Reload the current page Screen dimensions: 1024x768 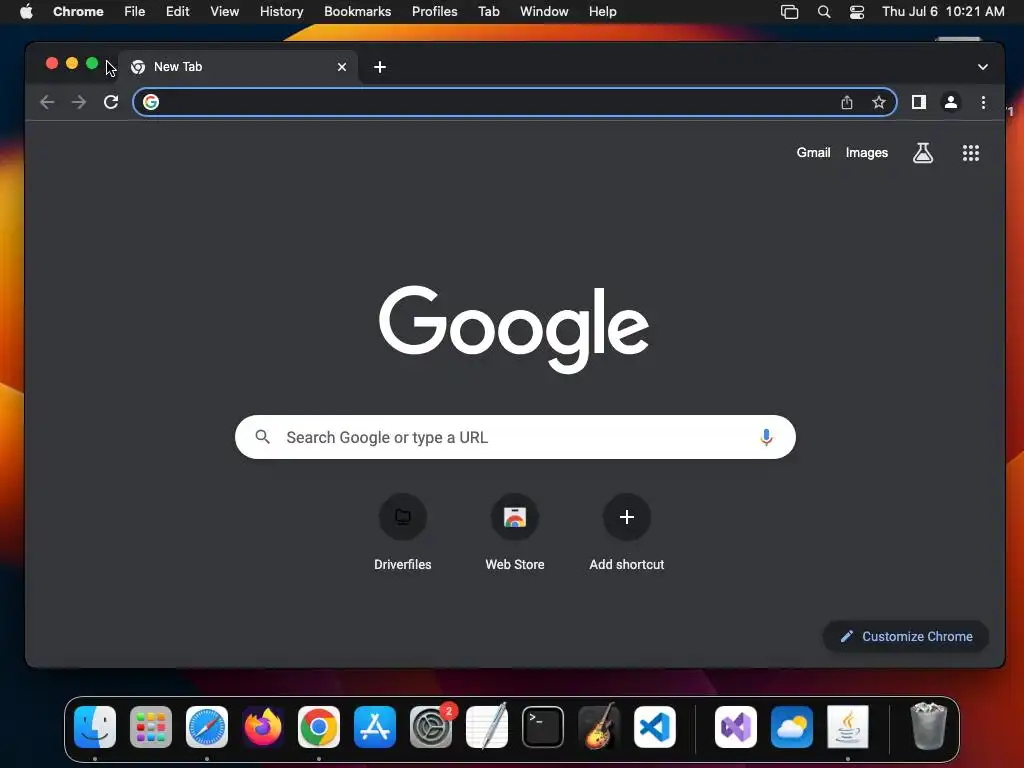111,102
